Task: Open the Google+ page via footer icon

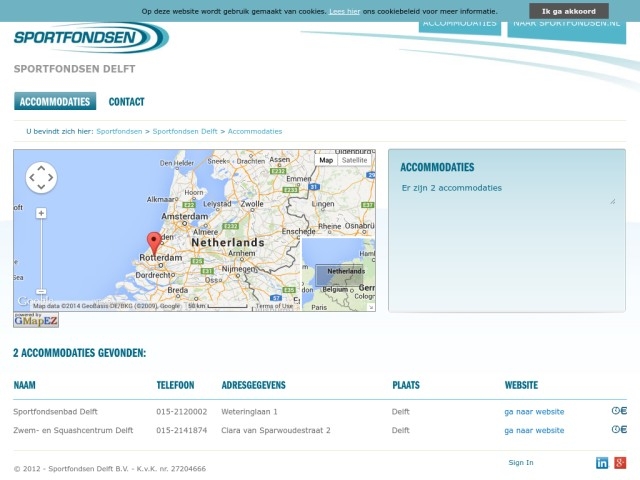Action: [x=620, y=462]
